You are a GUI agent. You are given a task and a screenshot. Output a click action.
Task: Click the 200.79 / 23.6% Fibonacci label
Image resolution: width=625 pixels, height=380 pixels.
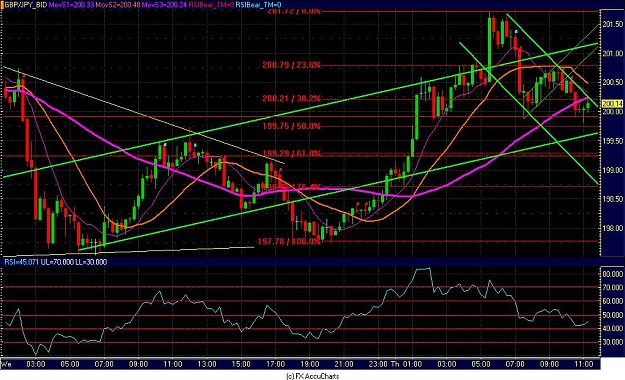[x=291, y=65]
